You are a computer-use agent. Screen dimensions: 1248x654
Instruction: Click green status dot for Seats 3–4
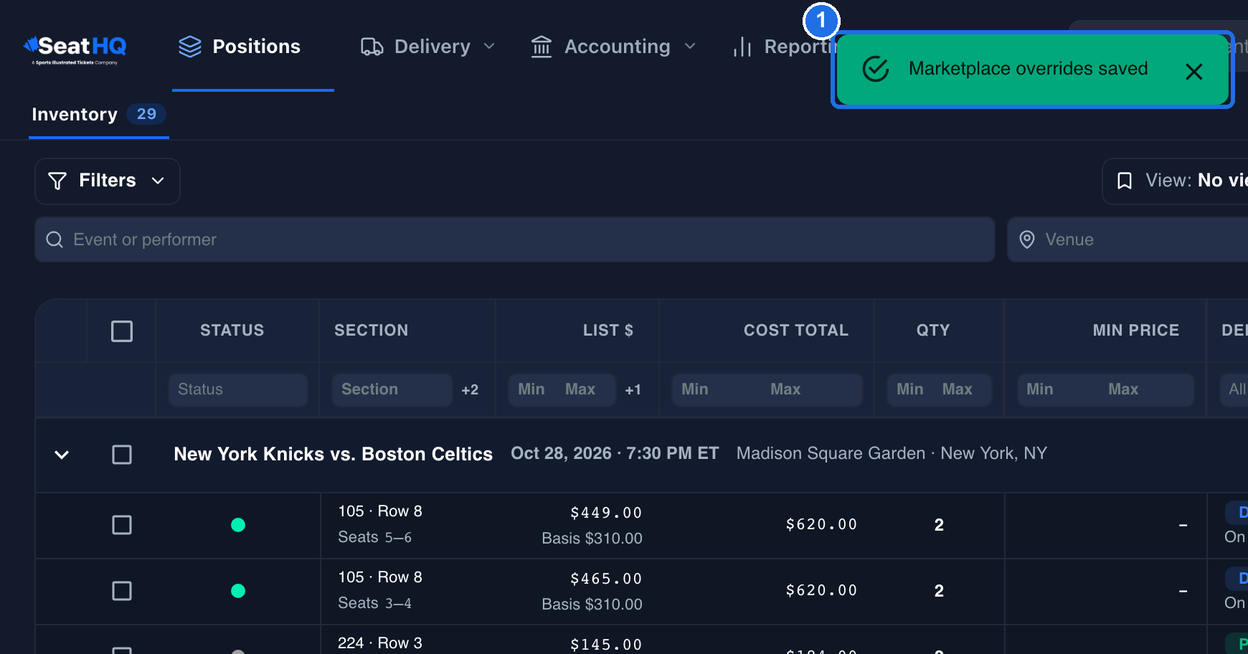click(x=238, y=591)
